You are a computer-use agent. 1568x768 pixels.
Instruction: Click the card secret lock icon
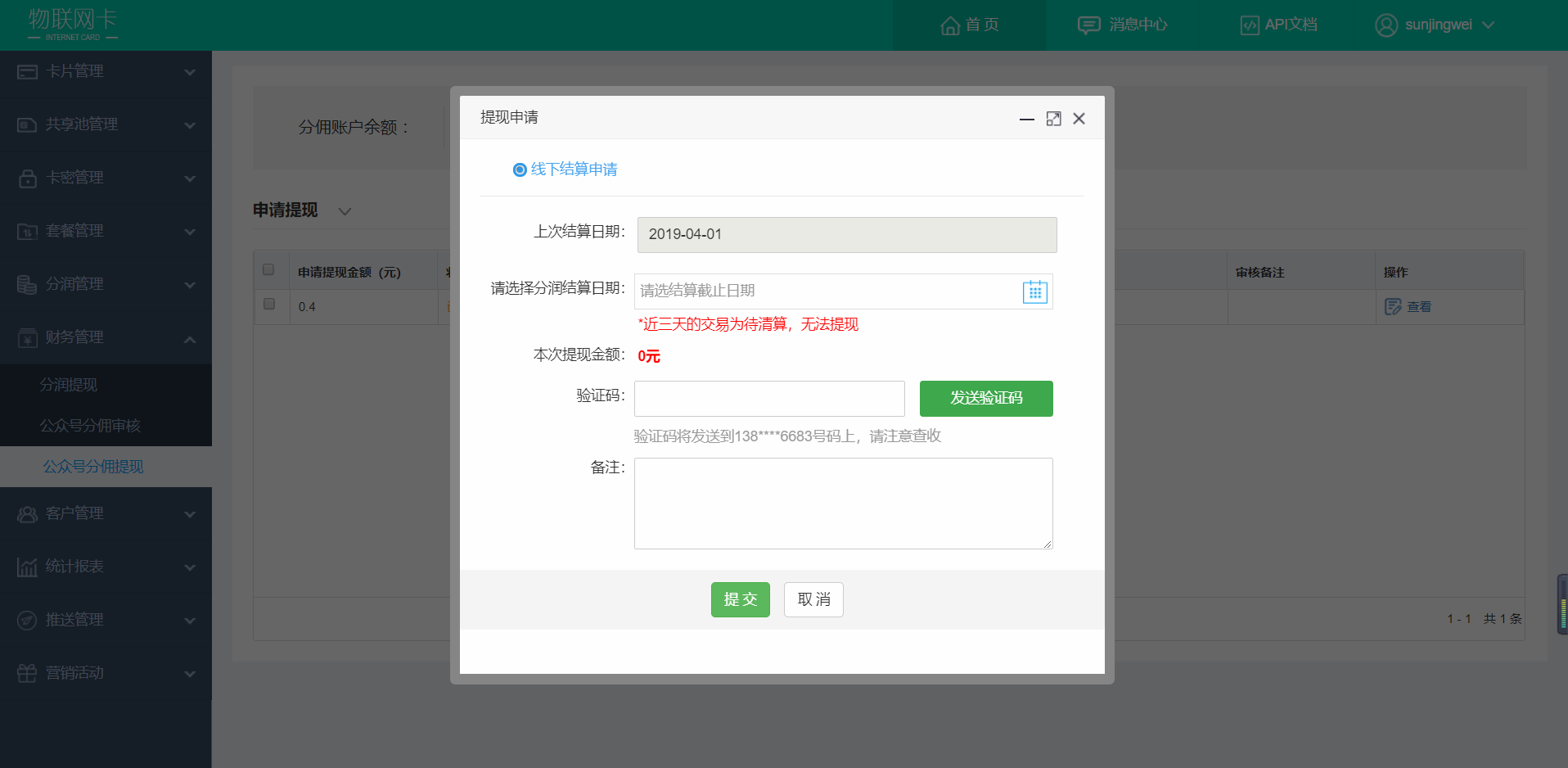(27, 178)
